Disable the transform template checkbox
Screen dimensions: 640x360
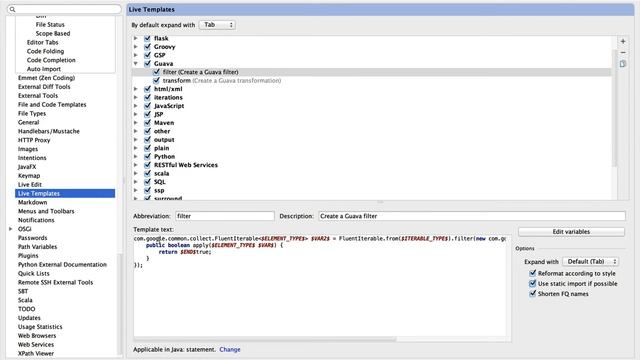(x=156, y=80)
